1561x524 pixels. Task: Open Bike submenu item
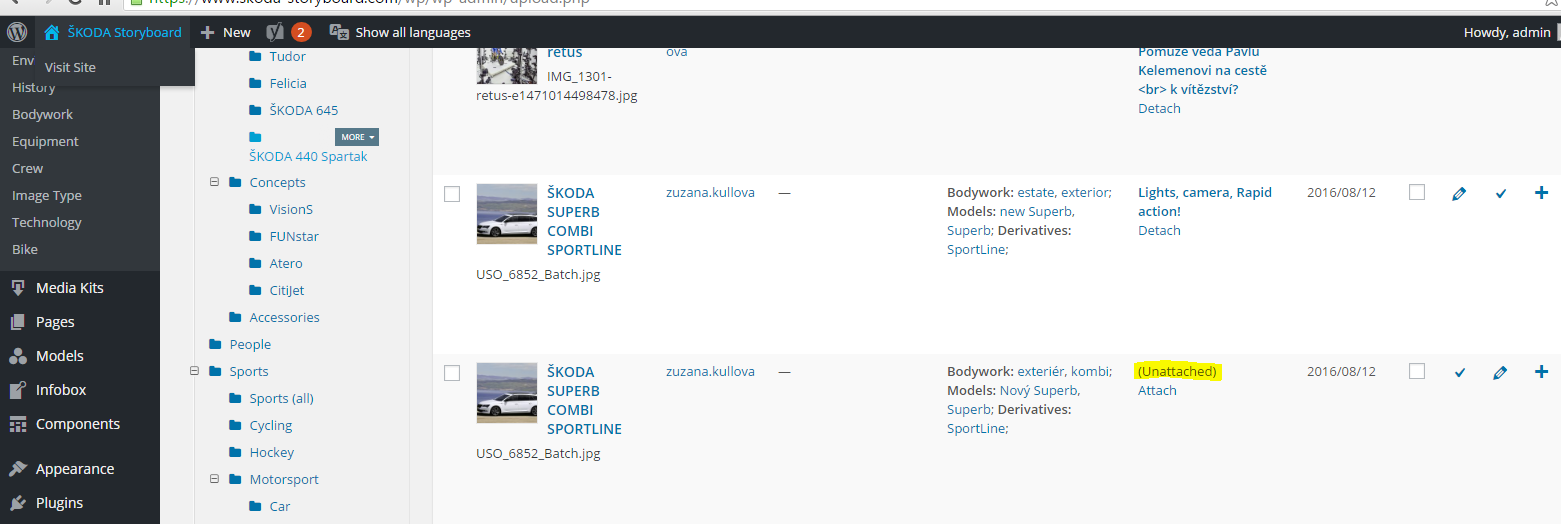click(x=24, y=249)
